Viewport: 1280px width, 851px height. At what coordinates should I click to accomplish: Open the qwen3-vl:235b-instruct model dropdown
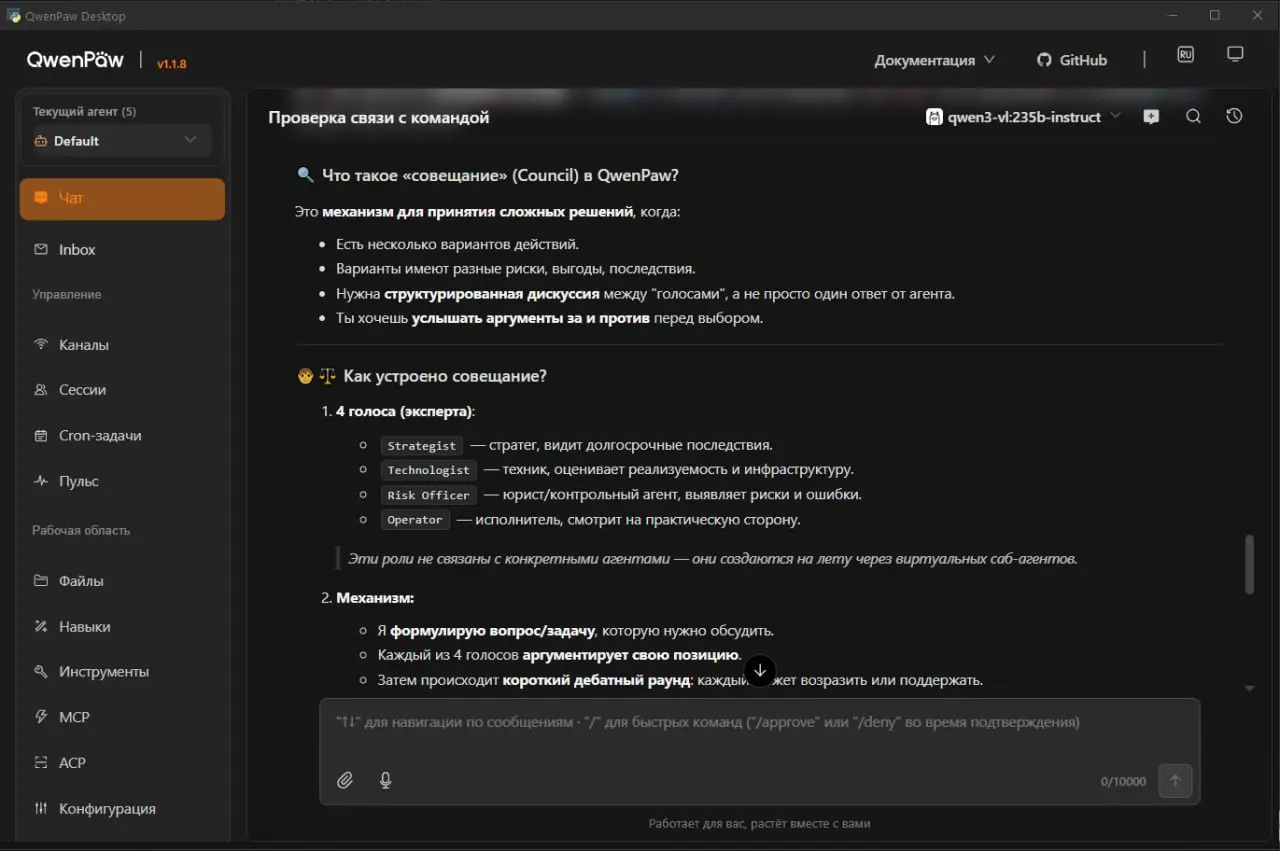point(1024,117)
